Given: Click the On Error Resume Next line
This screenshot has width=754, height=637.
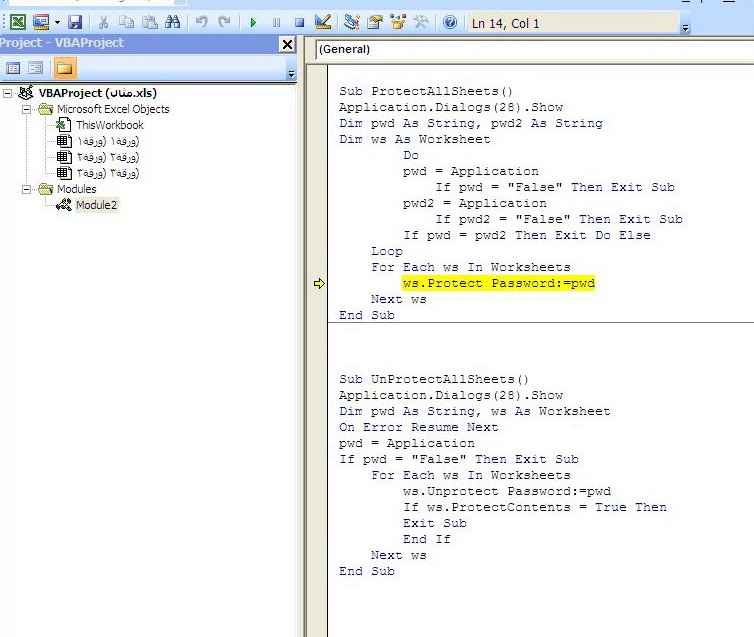Looking at the screenshot, I should pyautogui.click(x=418, y=427).
